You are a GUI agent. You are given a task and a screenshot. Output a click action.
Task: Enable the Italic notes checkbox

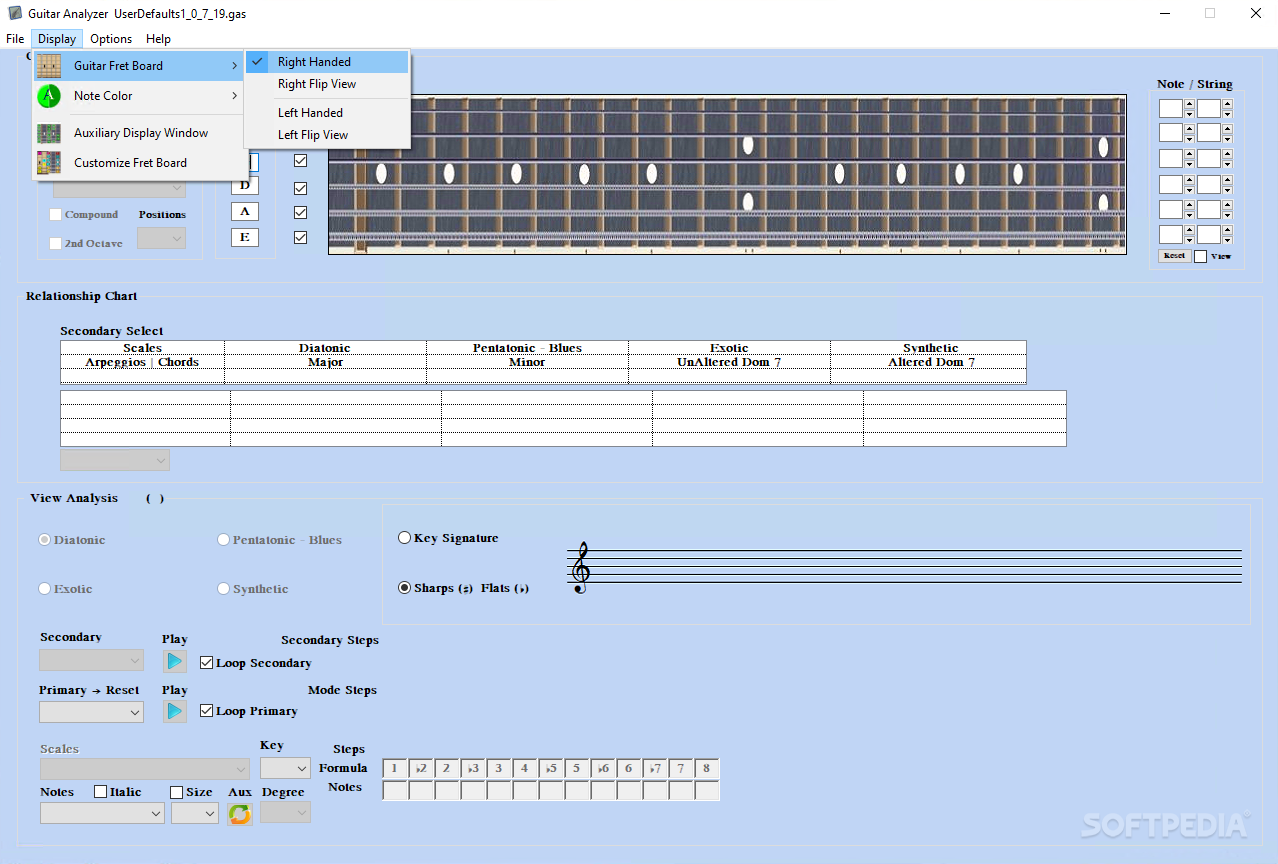pos(101,792)
